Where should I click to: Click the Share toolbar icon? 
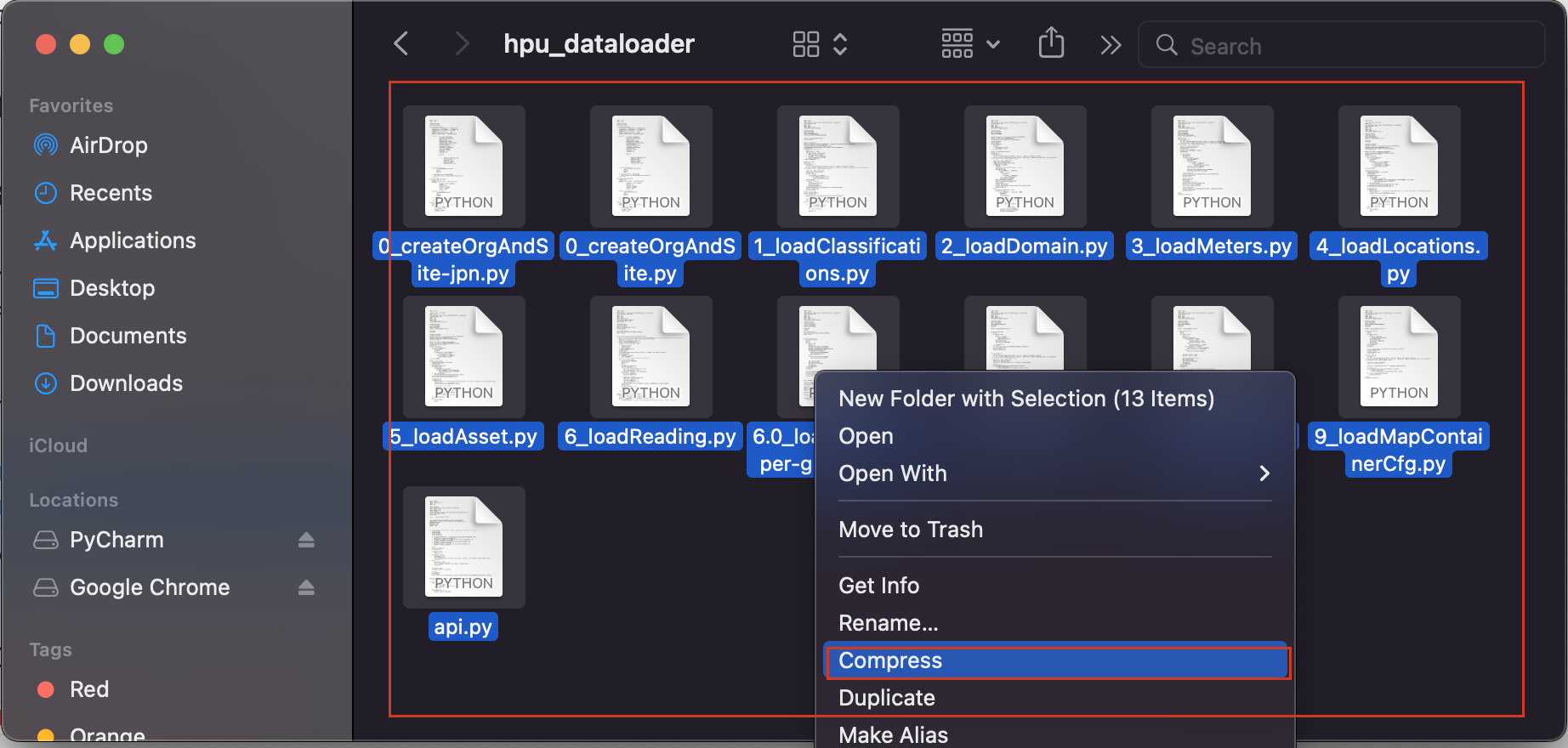click(1052, 42)
